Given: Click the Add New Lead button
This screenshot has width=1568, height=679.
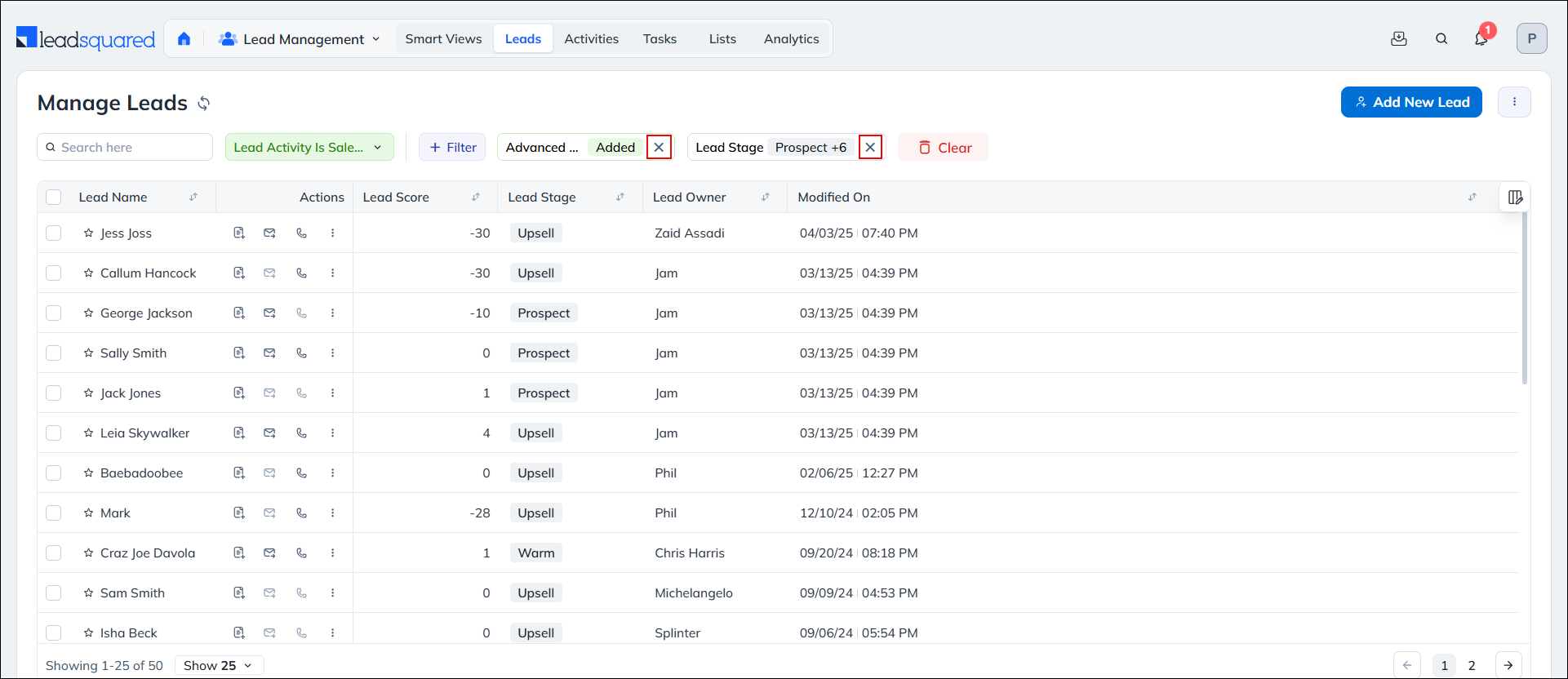Looking at the screenshot, I should click(x=1410, y=103).
